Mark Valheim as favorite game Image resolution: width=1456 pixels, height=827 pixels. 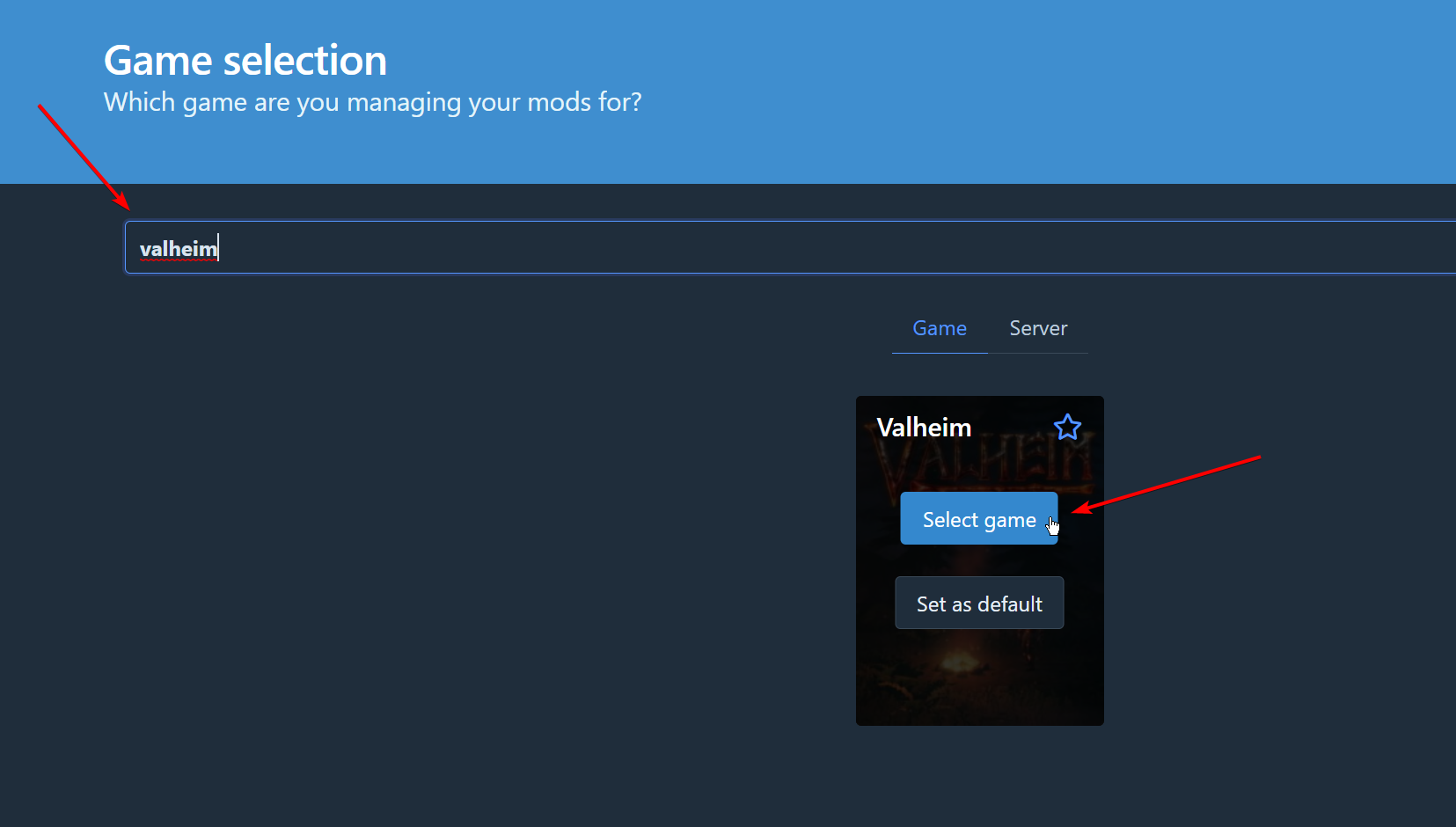pyautogui.click(x=1067, y=427)
